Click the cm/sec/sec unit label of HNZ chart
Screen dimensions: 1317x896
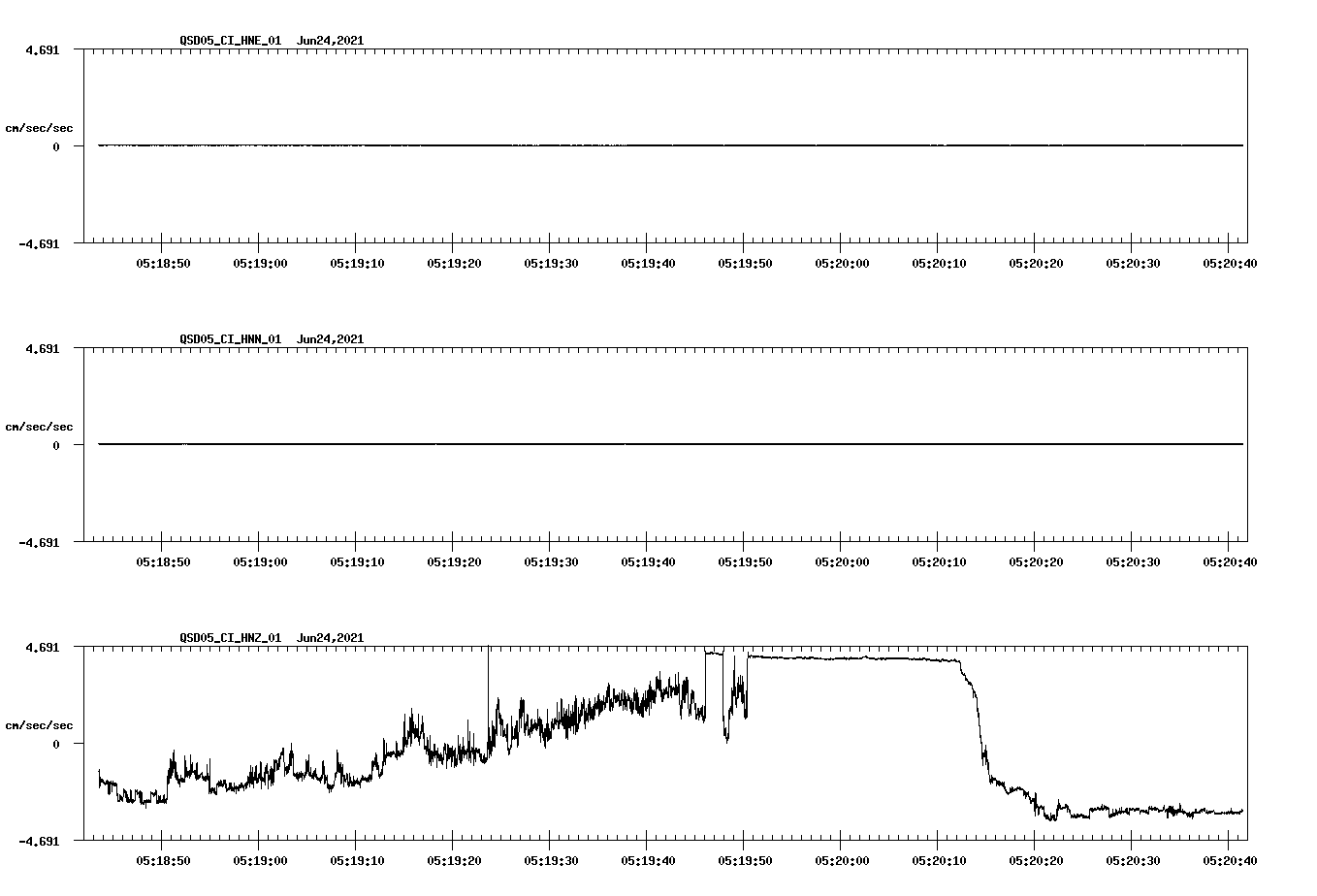pos(39,725)
